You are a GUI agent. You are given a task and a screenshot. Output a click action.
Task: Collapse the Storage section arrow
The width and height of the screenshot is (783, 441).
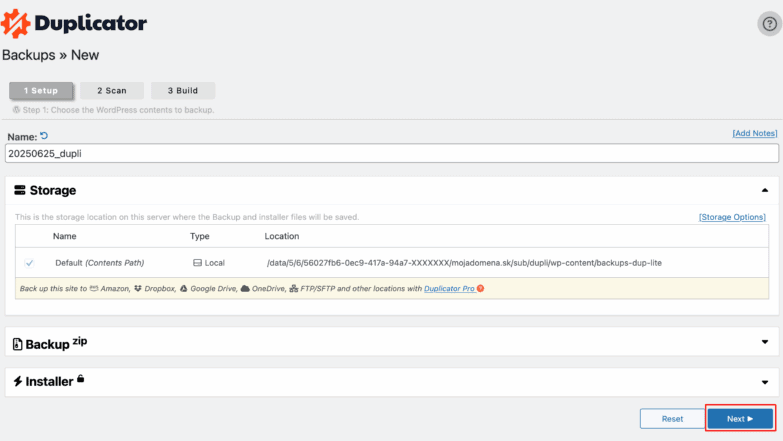coord(765,190)
